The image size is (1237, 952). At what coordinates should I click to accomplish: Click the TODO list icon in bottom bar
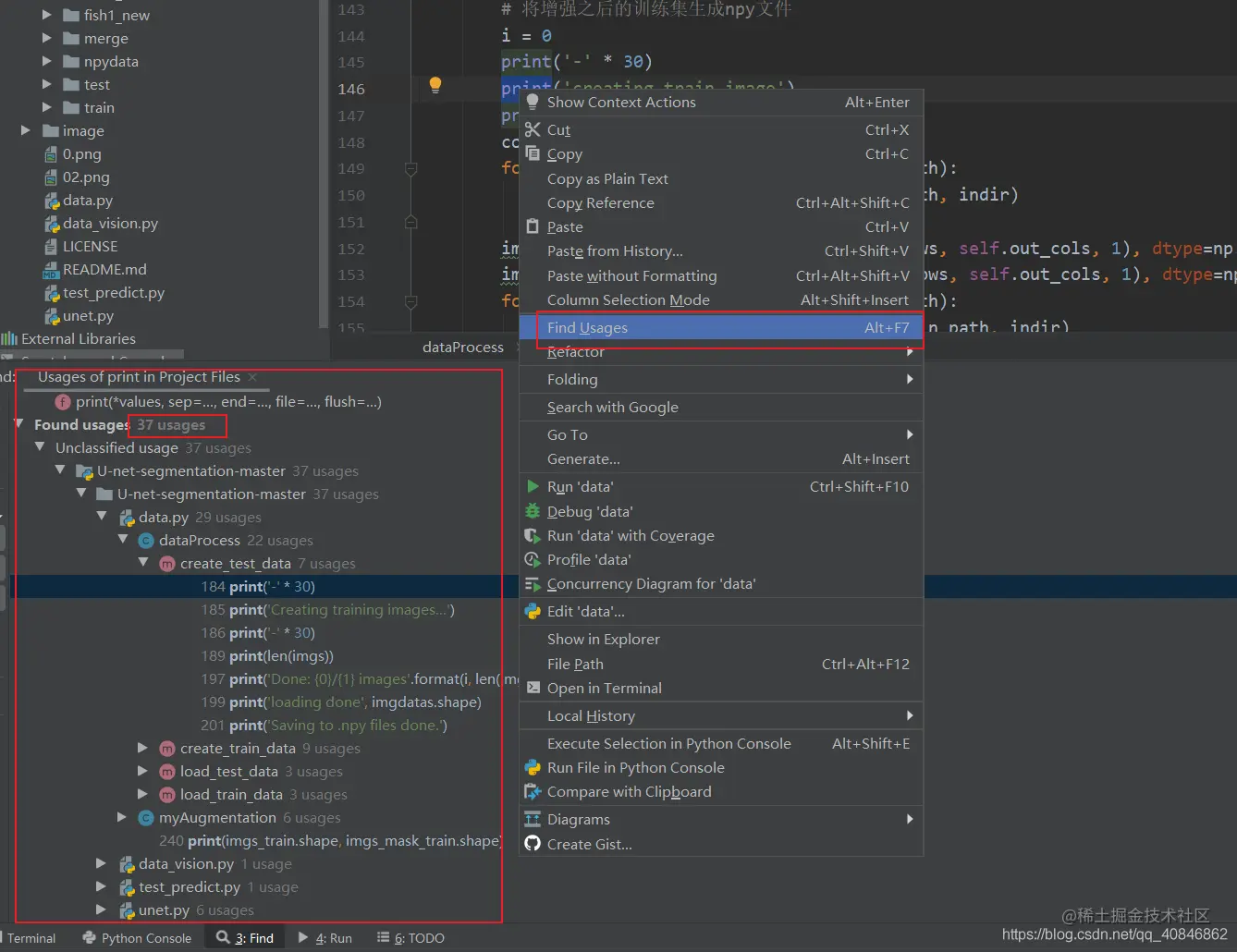pos(384,937)
